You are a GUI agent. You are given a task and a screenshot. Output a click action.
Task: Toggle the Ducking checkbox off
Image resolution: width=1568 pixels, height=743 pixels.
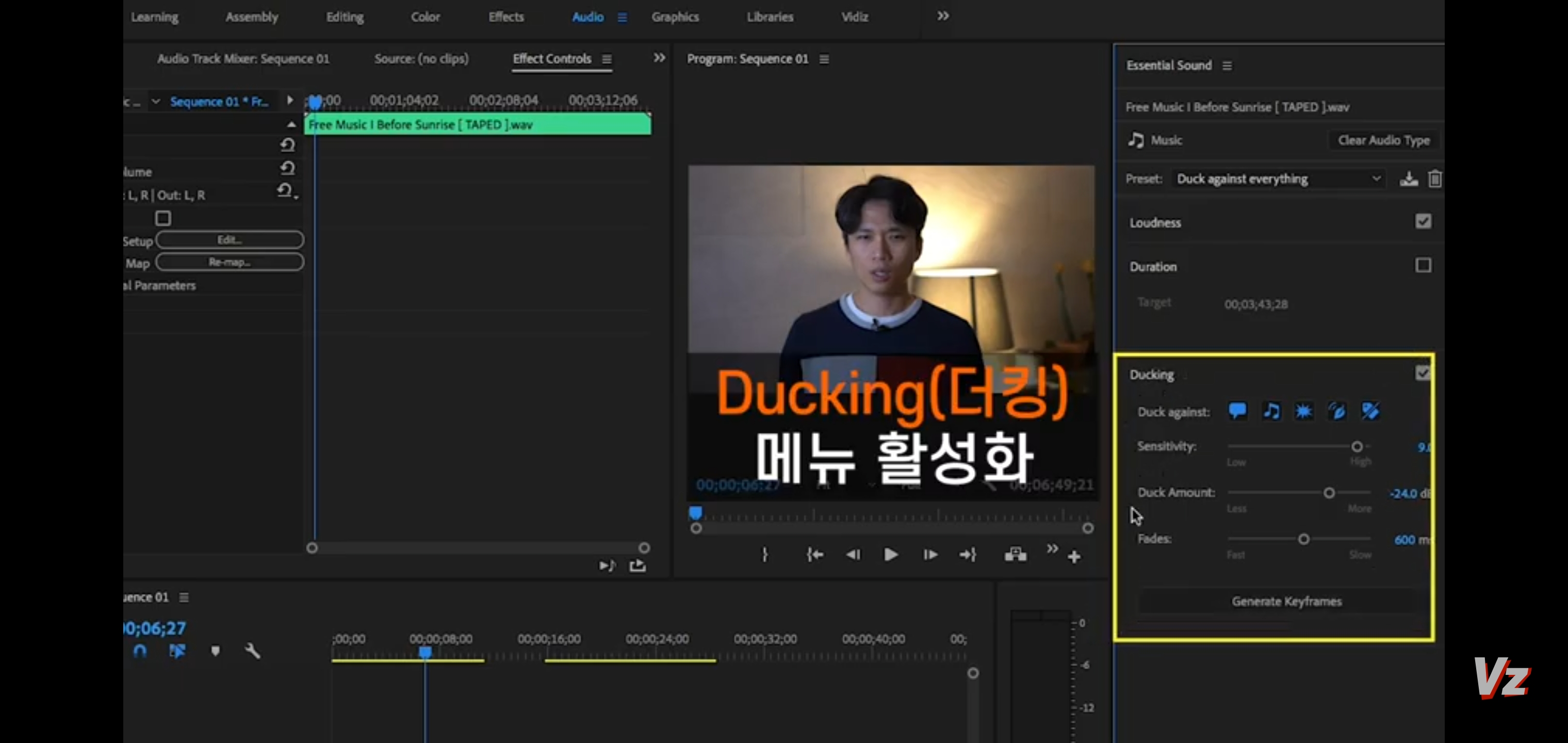[1423, 373]
